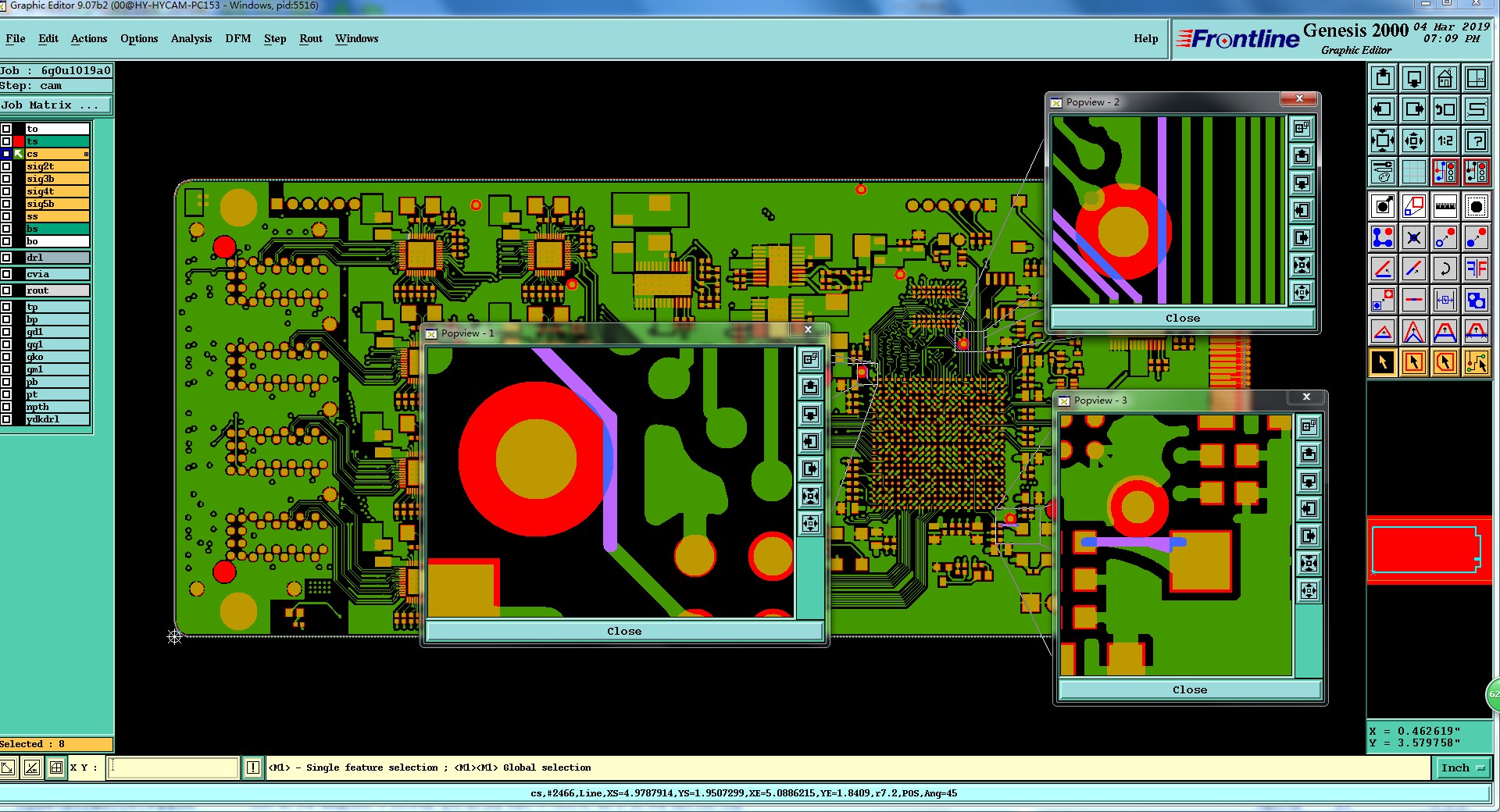Click the blue connected dots tool icon
The height and width of the screenshot is (812, 1500).
[1383, 237]
